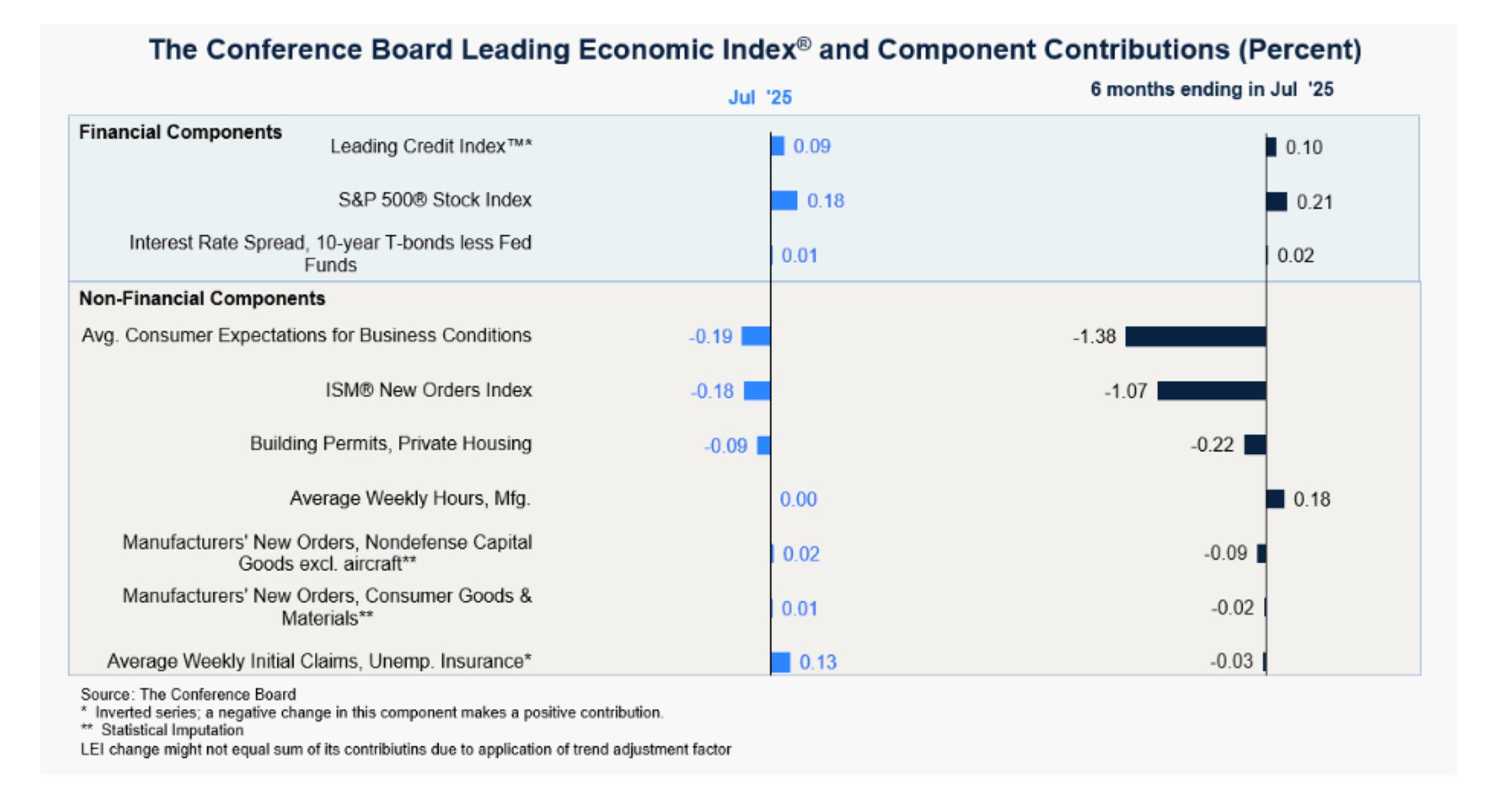Click the "6 months ending in Jul '25" header
Screen dimensions: 1501x812
[x=1211, y=89]
